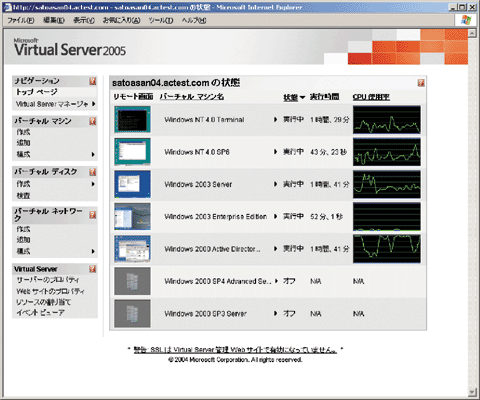
Task: Expand menu arrow for Windows 2003 Server
Action: coord(275,184)
